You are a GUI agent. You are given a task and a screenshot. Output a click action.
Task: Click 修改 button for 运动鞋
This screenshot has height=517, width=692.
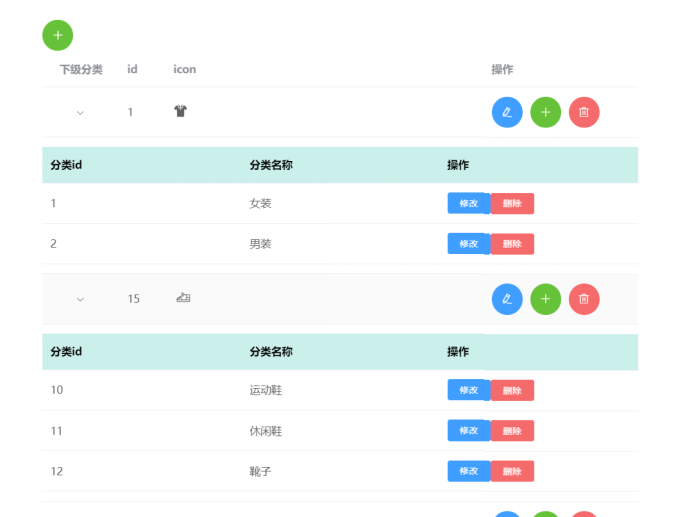(468, 390)
